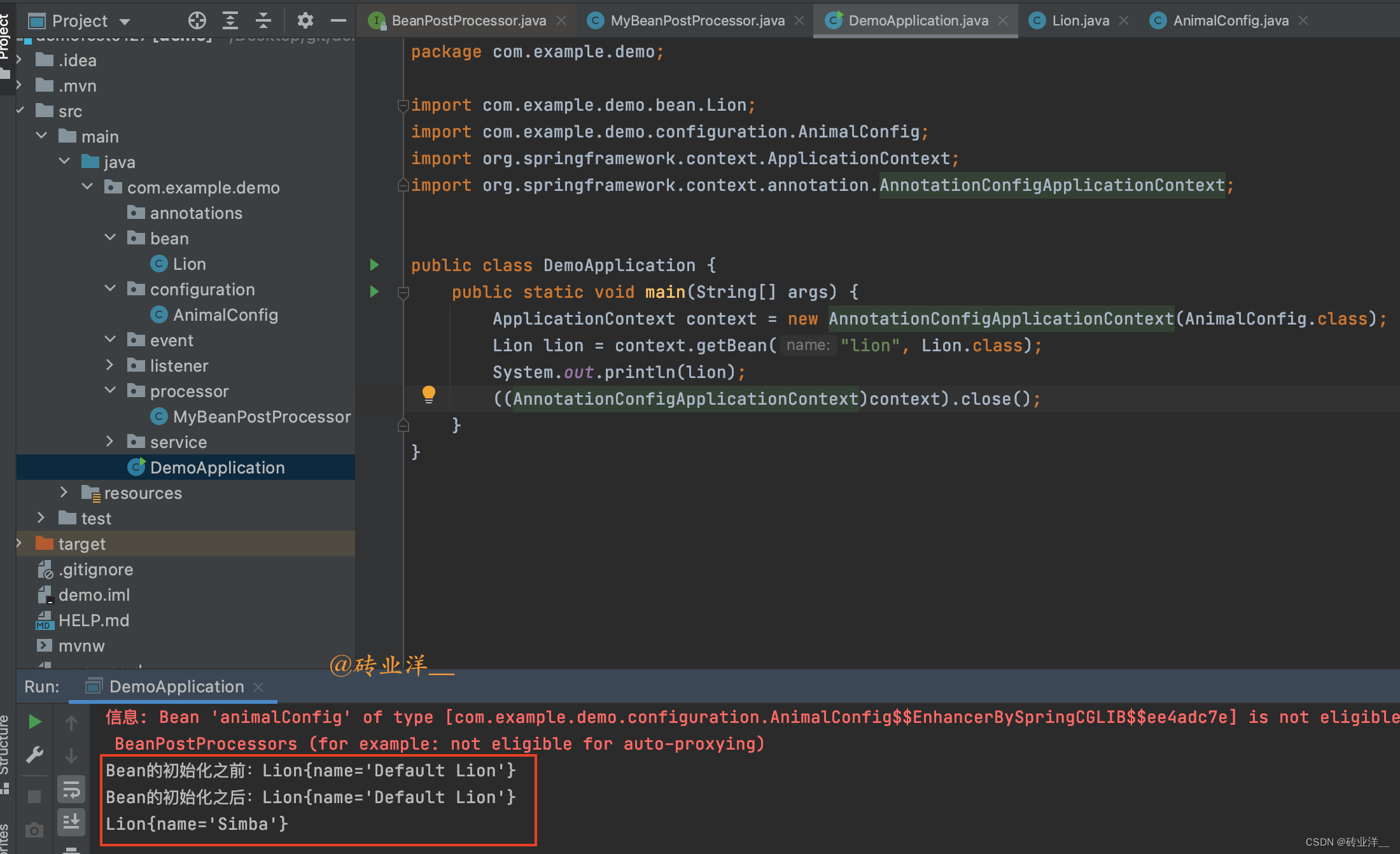The width and height of the screenshot is (1400, 854).
Task: Switch to the MyBeanPostProcessor.java tab
Action: pyautogui.click(x=697, y=21)
